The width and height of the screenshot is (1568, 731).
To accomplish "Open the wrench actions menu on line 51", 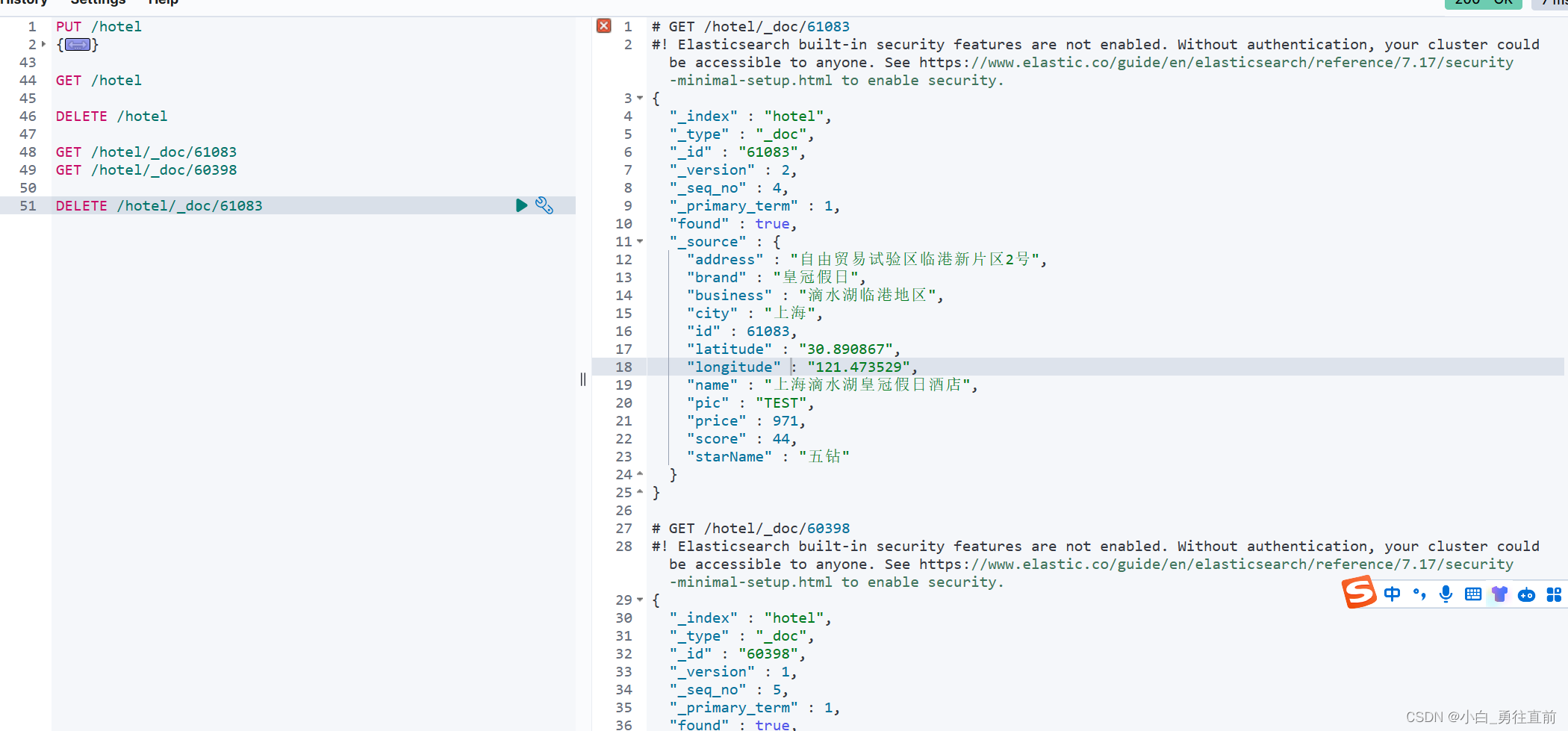I will [x=544, y=205].
